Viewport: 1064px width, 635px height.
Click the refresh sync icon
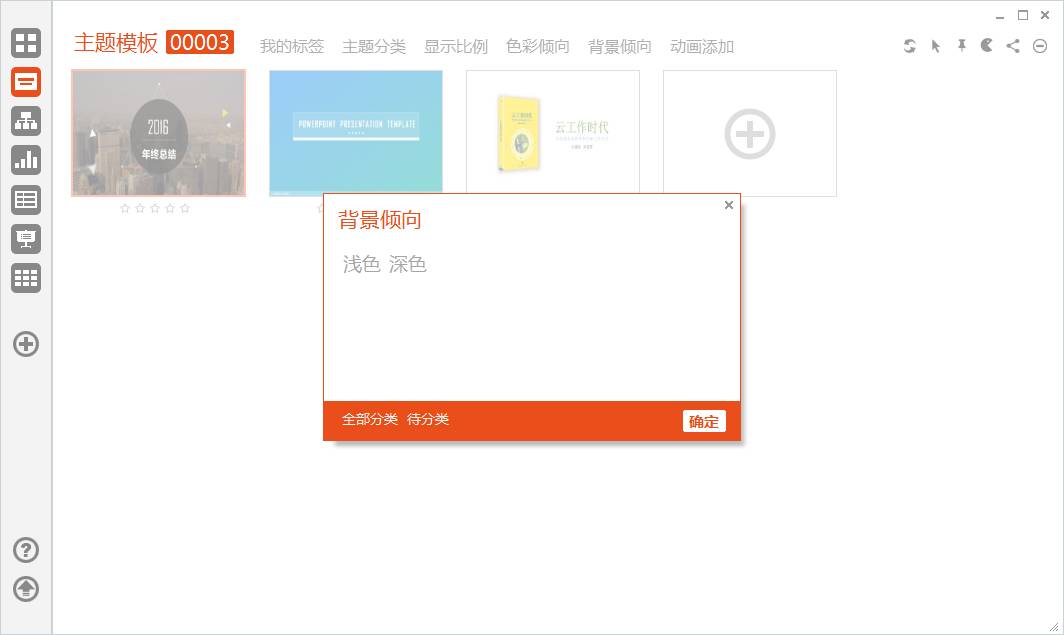click(909, 45)
